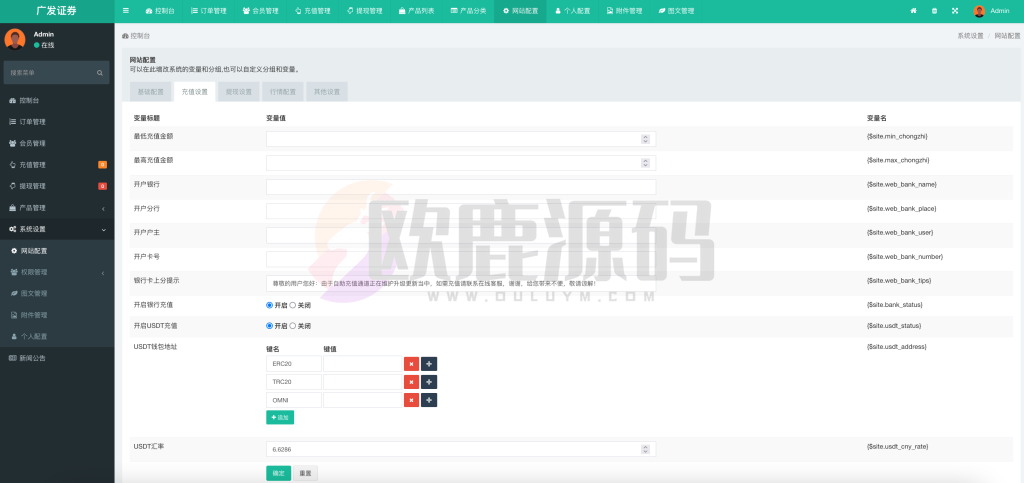Click the green 确定 submit button
Screen dimensions: 1024x483
point(279,473)
